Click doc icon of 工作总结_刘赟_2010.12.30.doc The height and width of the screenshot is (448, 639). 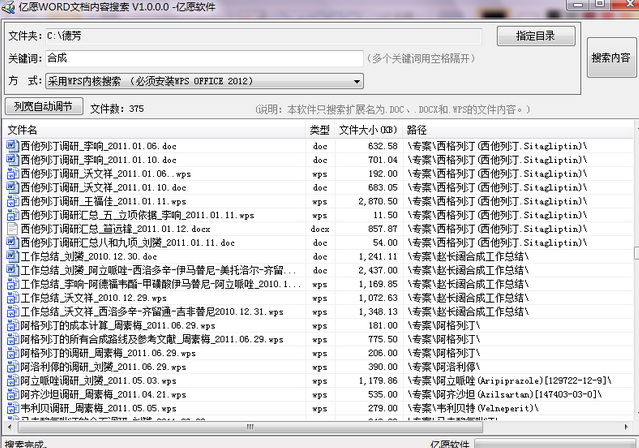(13, 256)
